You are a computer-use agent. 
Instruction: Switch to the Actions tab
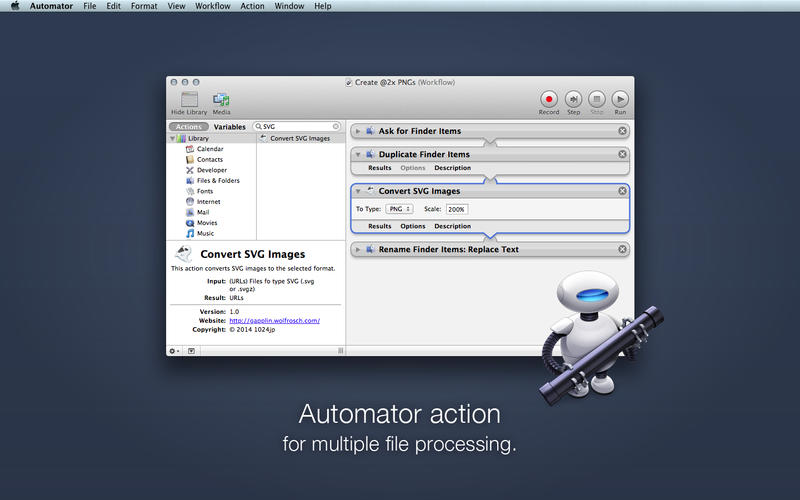pyautogui.click(x=189, y=127)
